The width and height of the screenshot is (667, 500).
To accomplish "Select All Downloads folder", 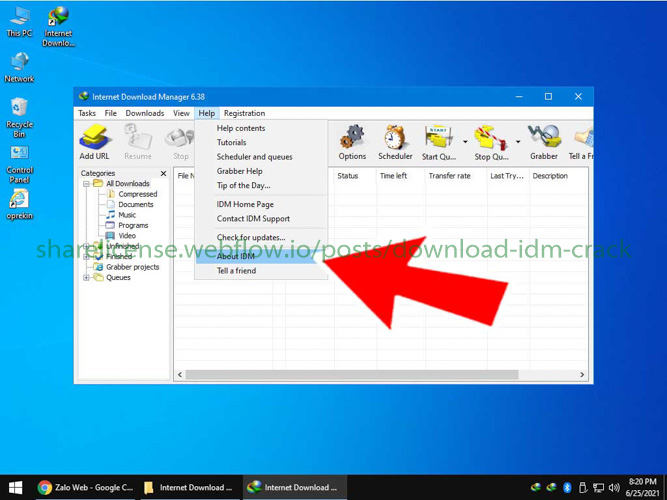I will (128, 184).
